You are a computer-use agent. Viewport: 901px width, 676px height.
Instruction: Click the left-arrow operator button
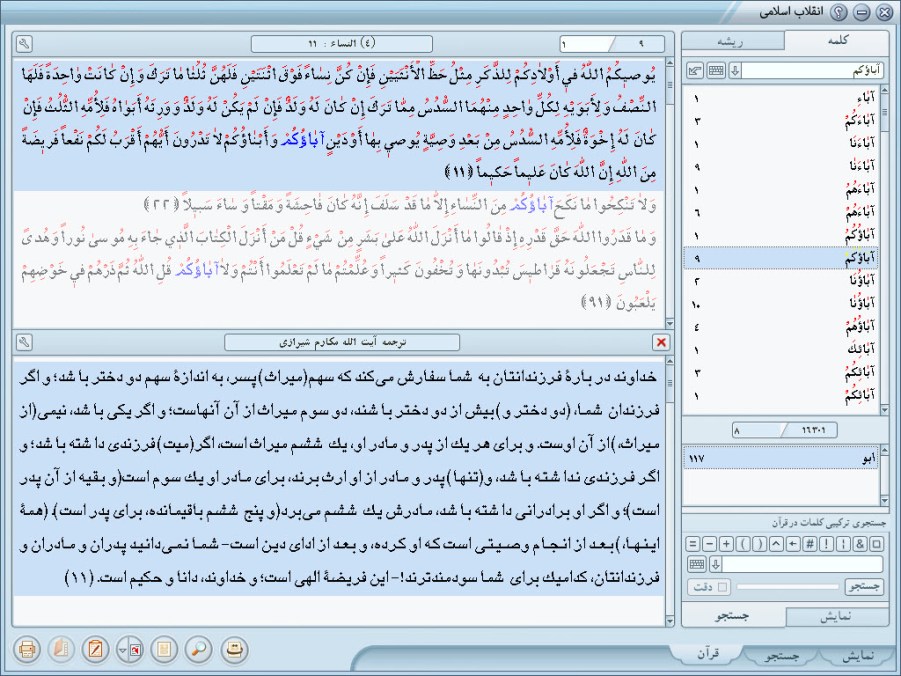coord(793,543)
